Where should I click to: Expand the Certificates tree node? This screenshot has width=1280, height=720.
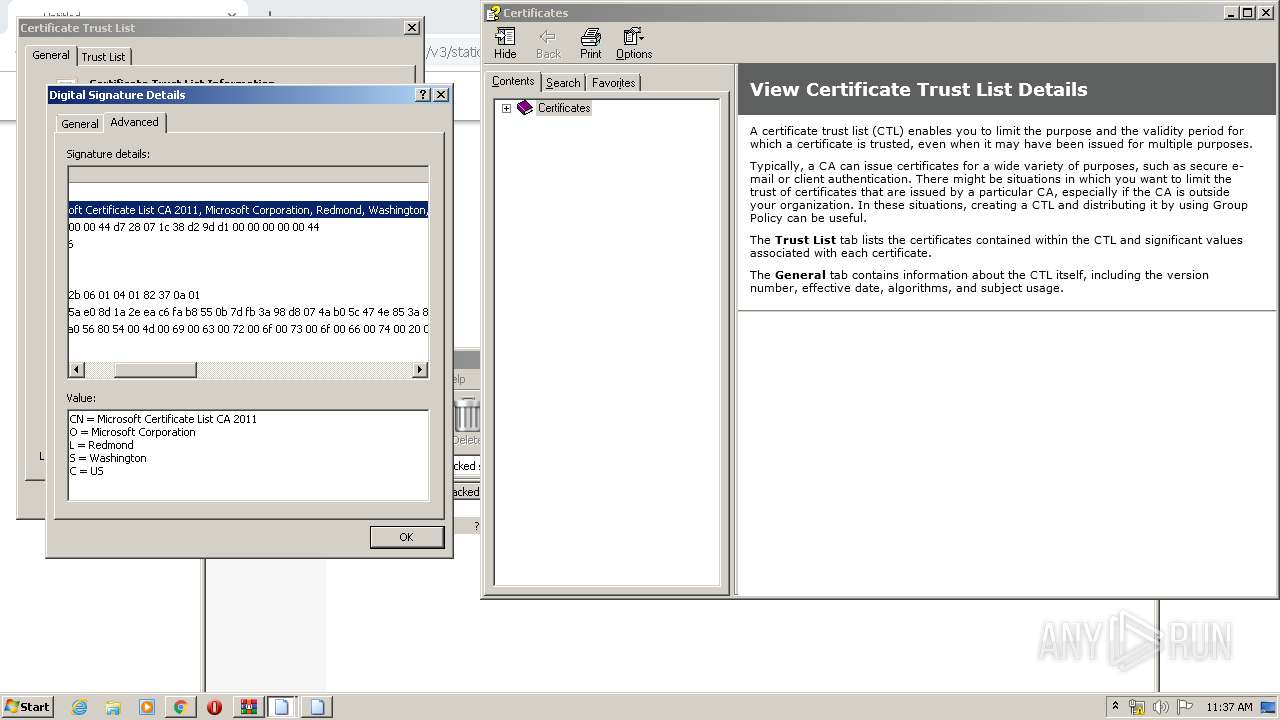click(506, 108)
